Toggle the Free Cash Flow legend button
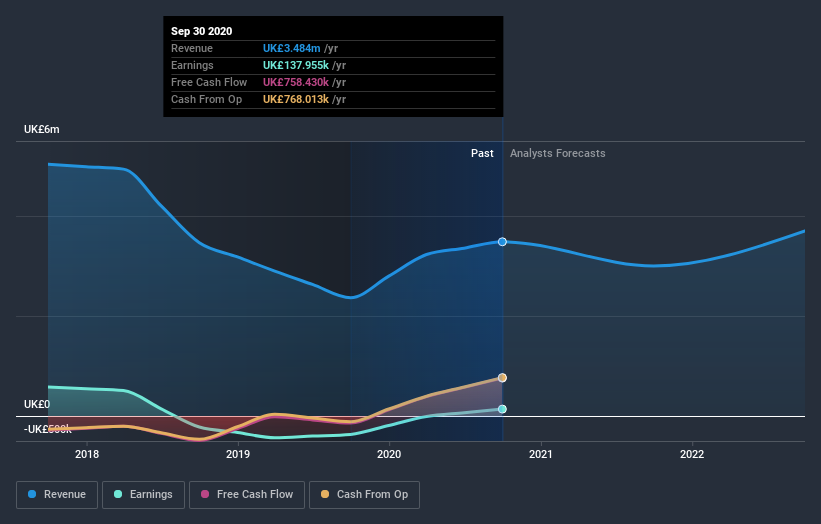Image resolution: width=821 pixels, height=524 pixels. [247, 495]
